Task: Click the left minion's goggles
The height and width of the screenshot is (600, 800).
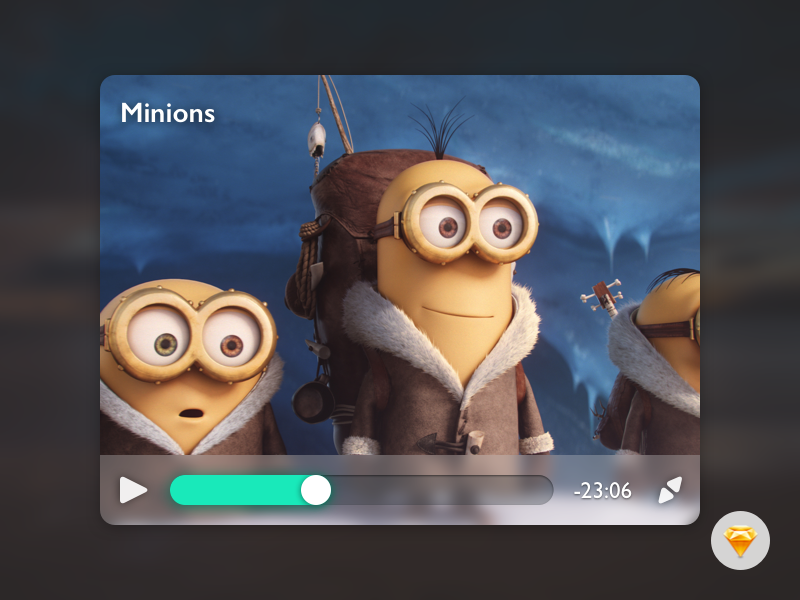Action: click(190, 335)
